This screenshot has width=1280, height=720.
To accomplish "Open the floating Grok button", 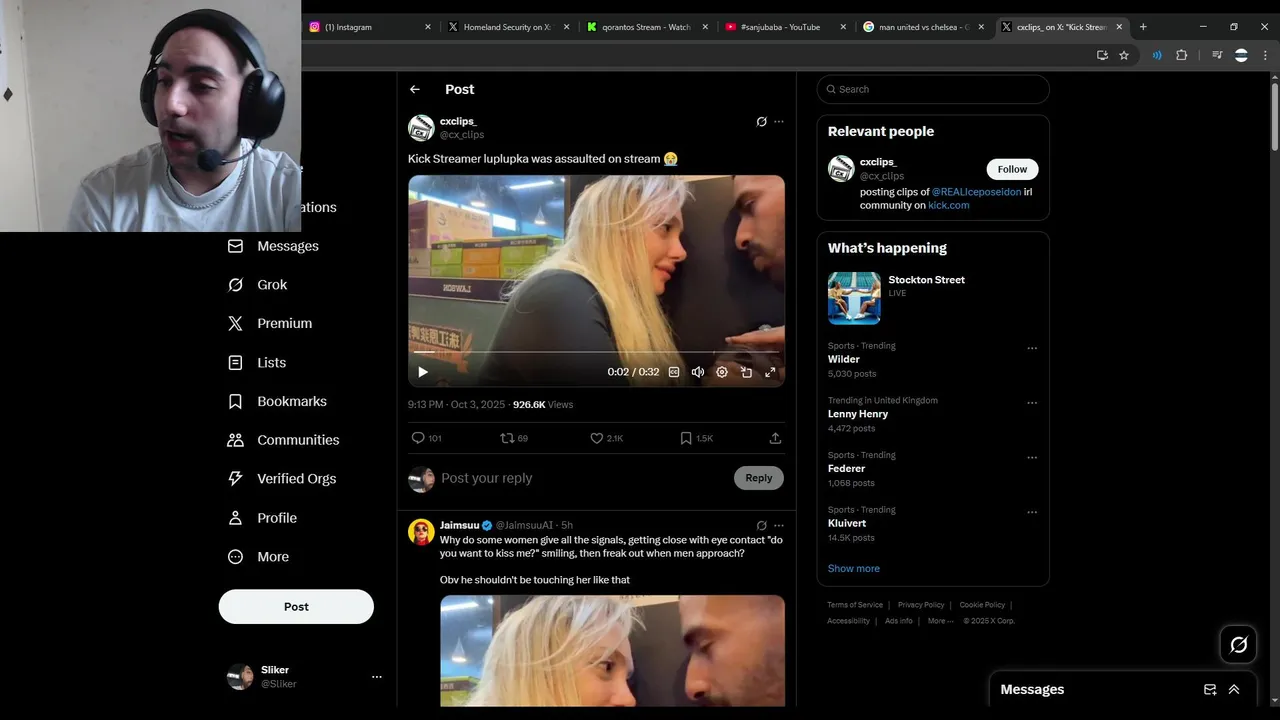I will pos(1238,645).
